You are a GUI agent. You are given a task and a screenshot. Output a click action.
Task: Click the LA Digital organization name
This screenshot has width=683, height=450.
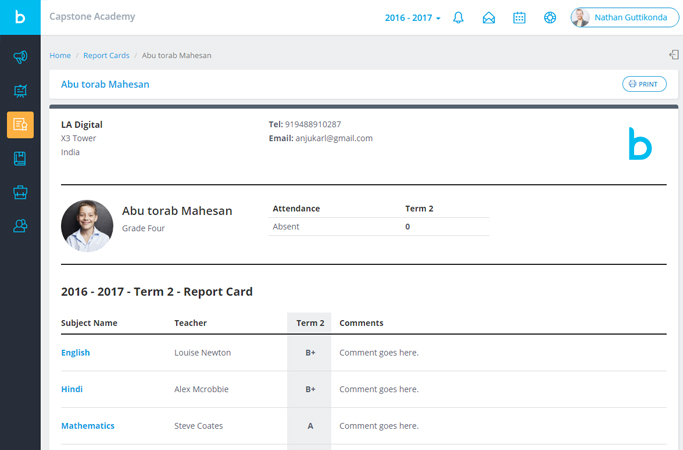(82, 125)
